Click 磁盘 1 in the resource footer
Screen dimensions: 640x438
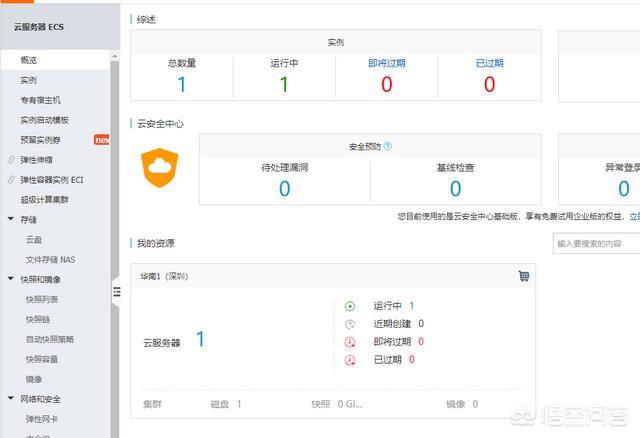click(x=226, y=404)
